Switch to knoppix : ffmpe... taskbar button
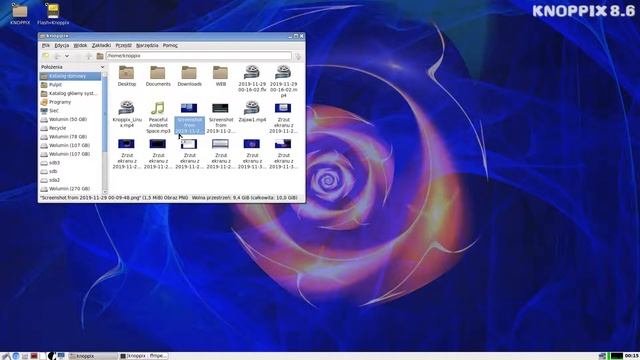Viewport: 640px width, 360px height. pyautogui.click(x=143, y=356)
